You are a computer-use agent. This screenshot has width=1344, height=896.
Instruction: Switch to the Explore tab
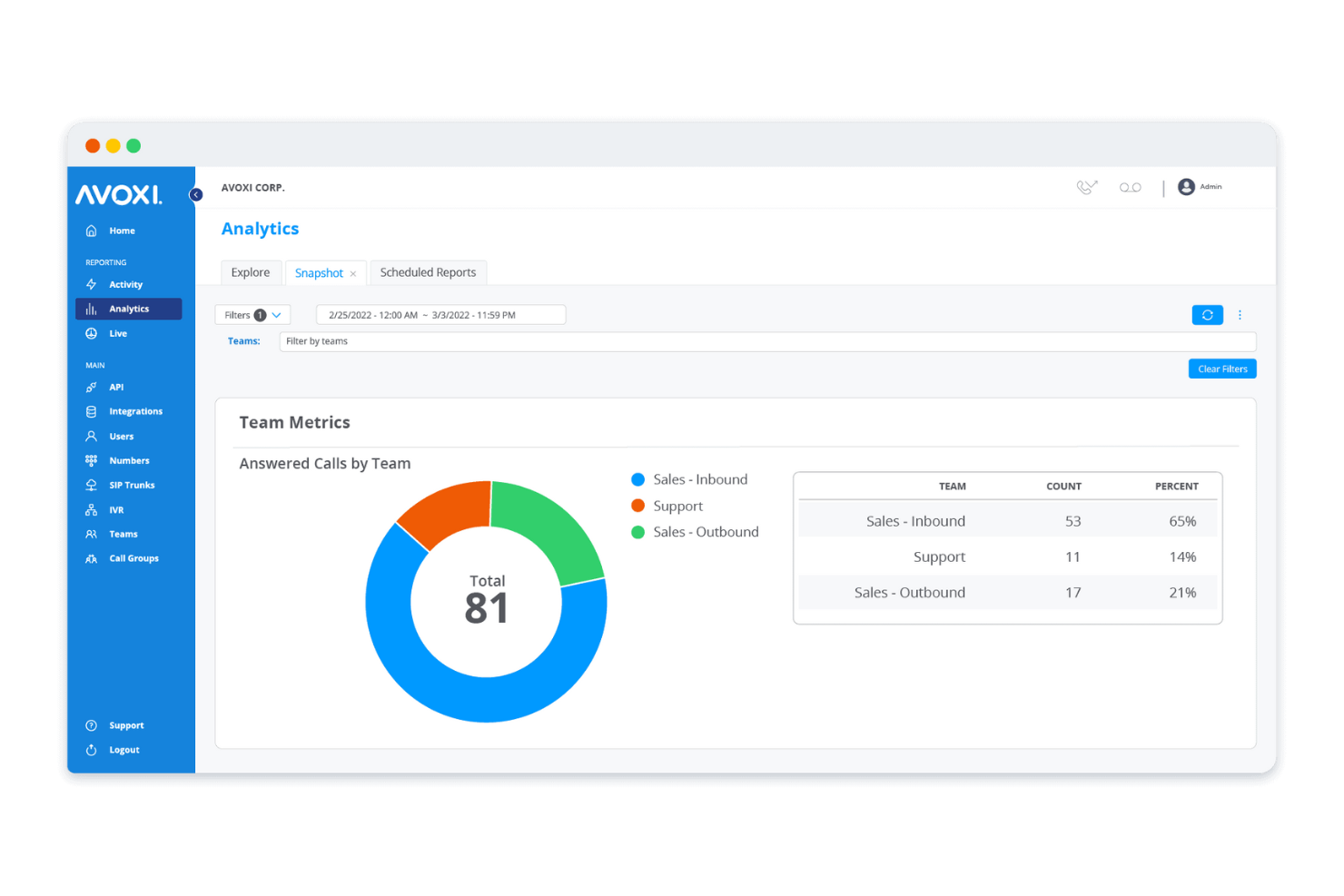tap(251, 272)
